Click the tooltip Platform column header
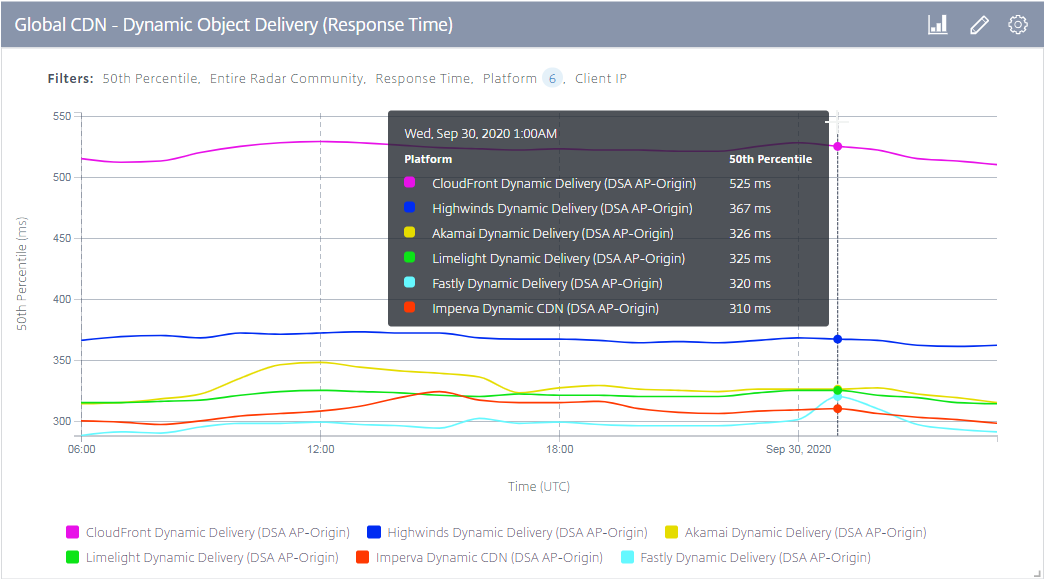Viewport: 1045px width, 579px height. coord(428,159)
